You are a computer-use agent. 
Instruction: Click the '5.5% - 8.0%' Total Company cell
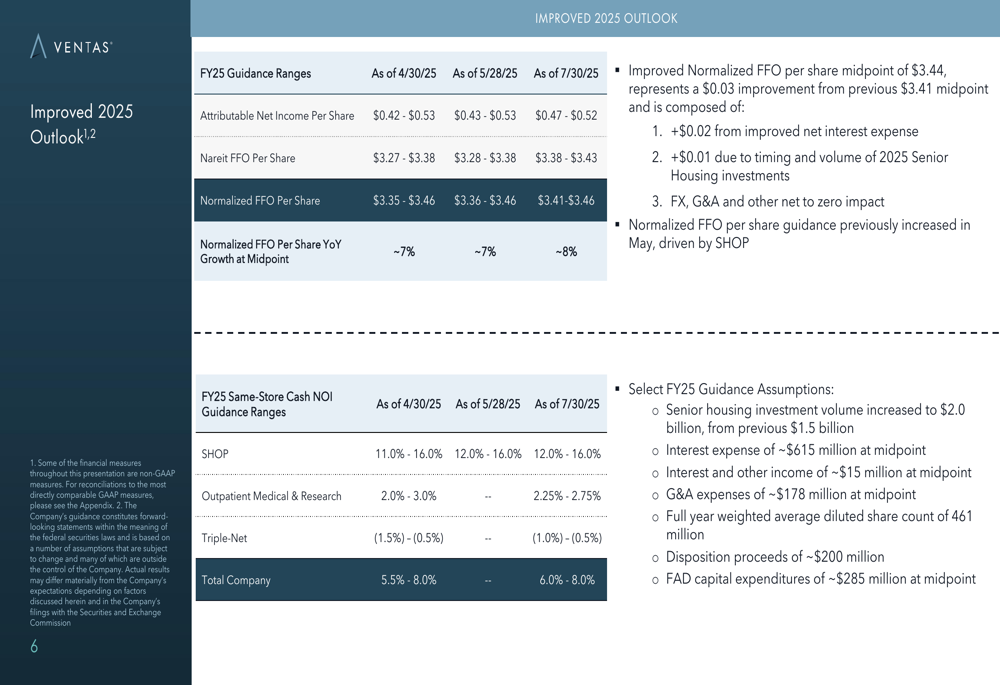coord(408,580)
